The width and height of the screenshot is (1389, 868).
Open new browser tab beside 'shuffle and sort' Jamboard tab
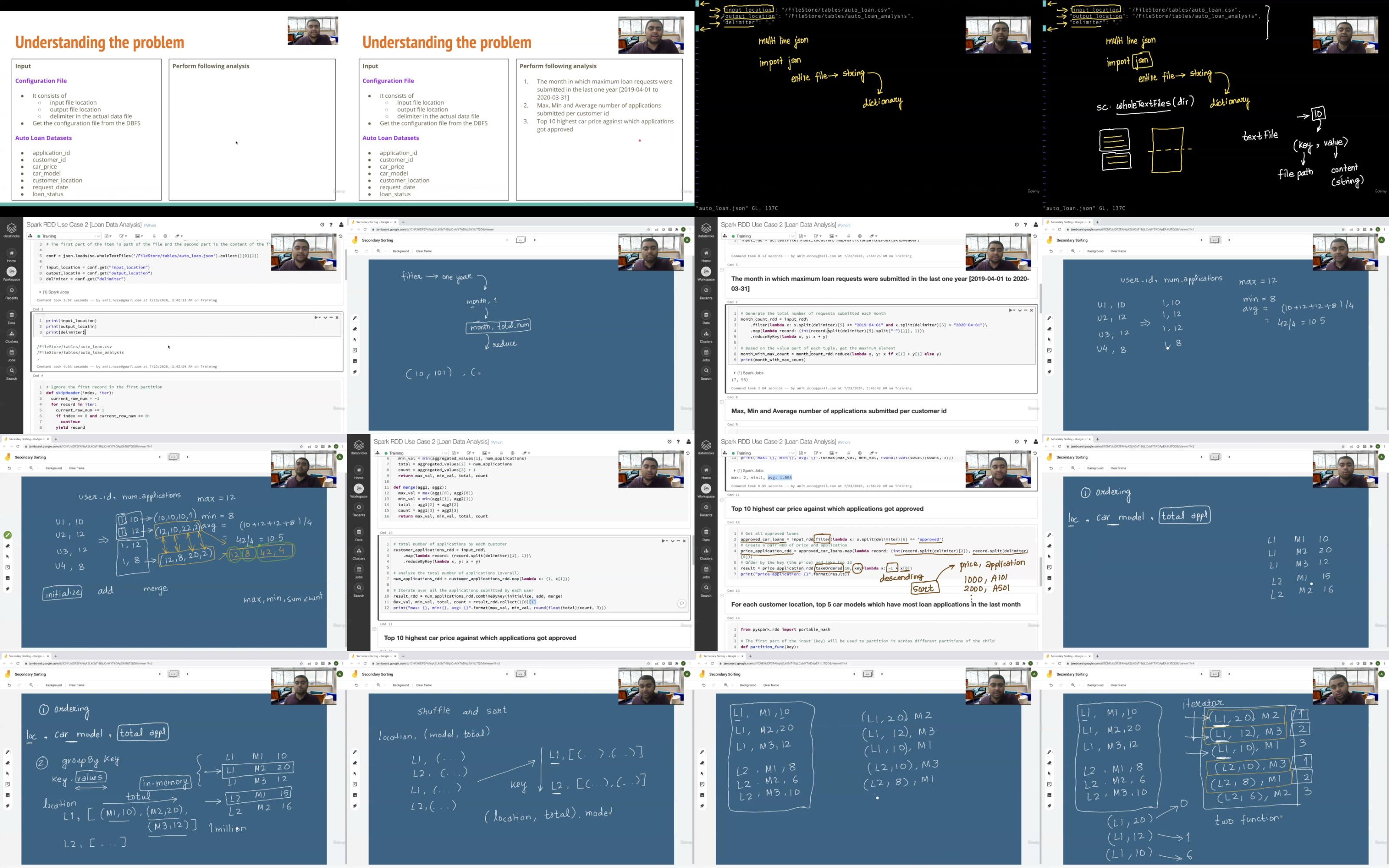coord(403,656)
